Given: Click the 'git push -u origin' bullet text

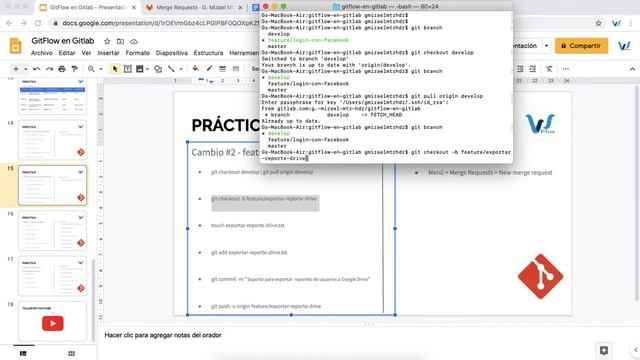Looking at the screenshot, I should (266, 306).
